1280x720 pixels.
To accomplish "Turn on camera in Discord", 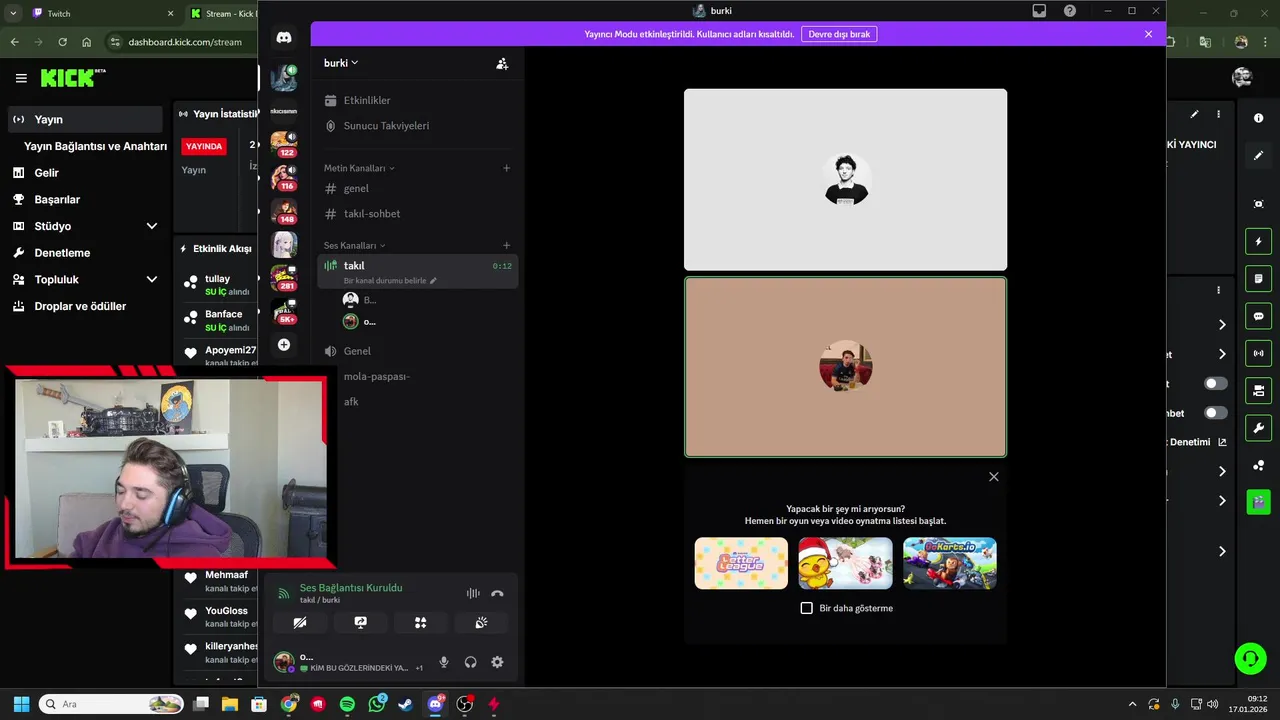I will tap(300, 622).
